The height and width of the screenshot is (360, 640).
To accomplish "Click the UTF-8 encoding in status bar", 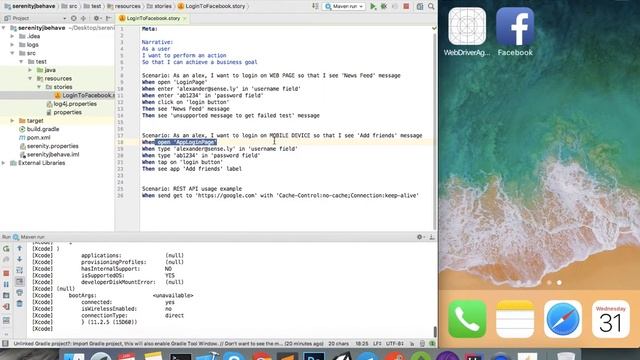I will (395, 344).
